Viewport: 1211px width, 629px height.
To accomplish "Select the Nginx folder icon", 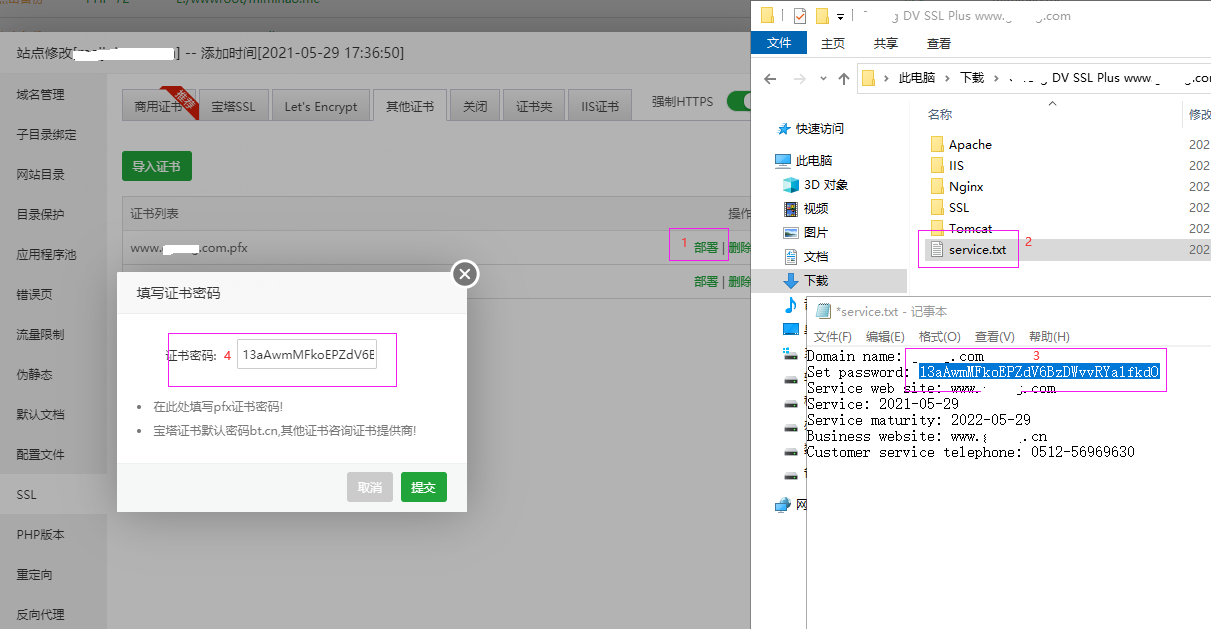I will [x=937, y=186].
